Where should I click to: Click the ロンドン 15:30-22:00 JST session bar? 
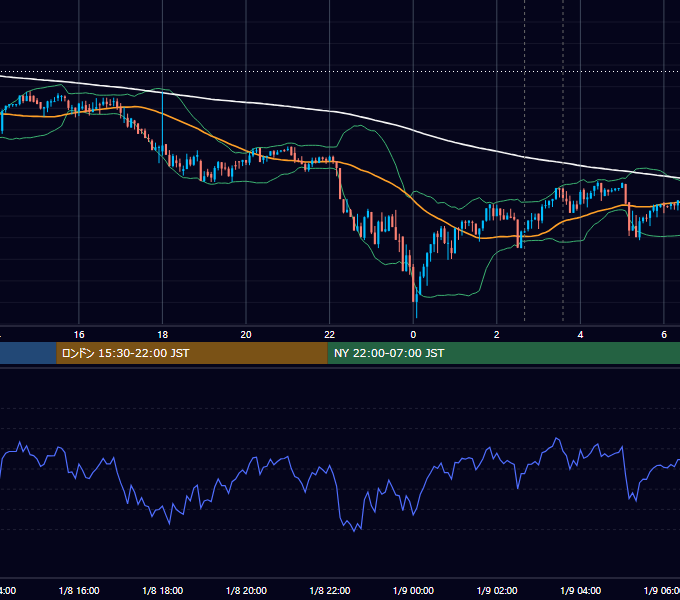(x=192, y=353)
